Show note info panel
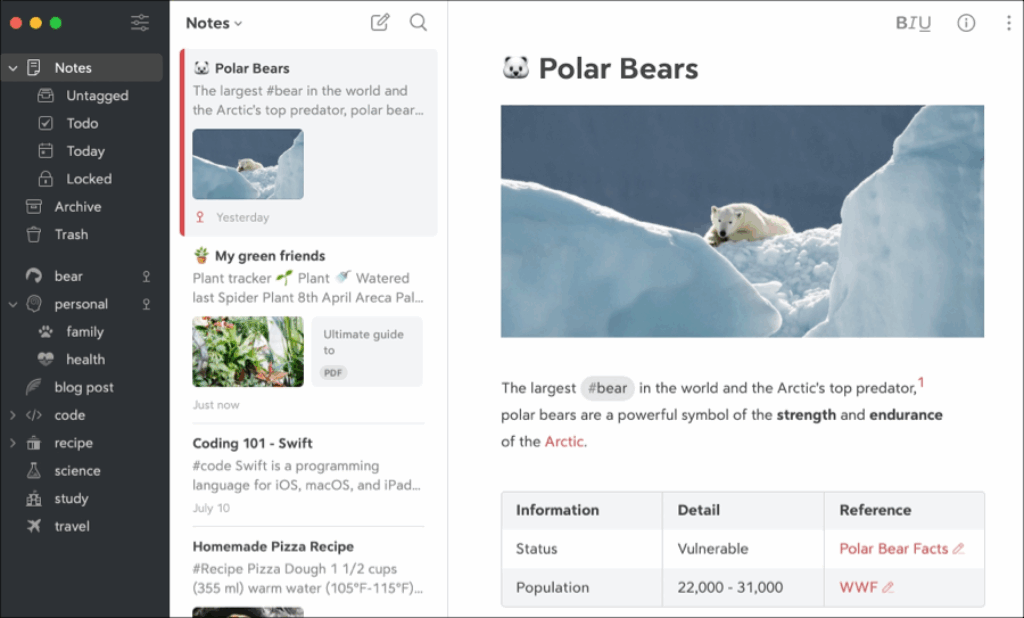Screen dimensions: 1024x618 (x=966, y=23)
